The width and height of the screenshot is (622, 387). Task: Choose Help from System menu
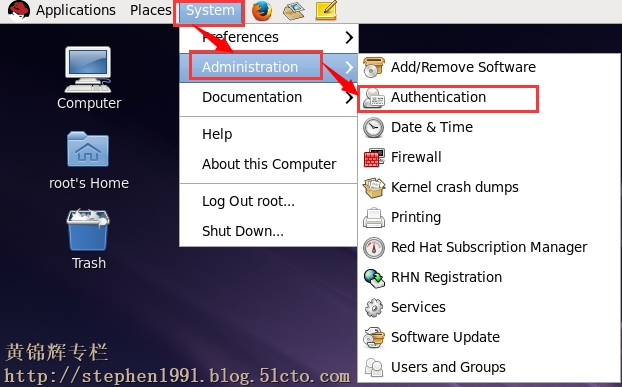269,134
